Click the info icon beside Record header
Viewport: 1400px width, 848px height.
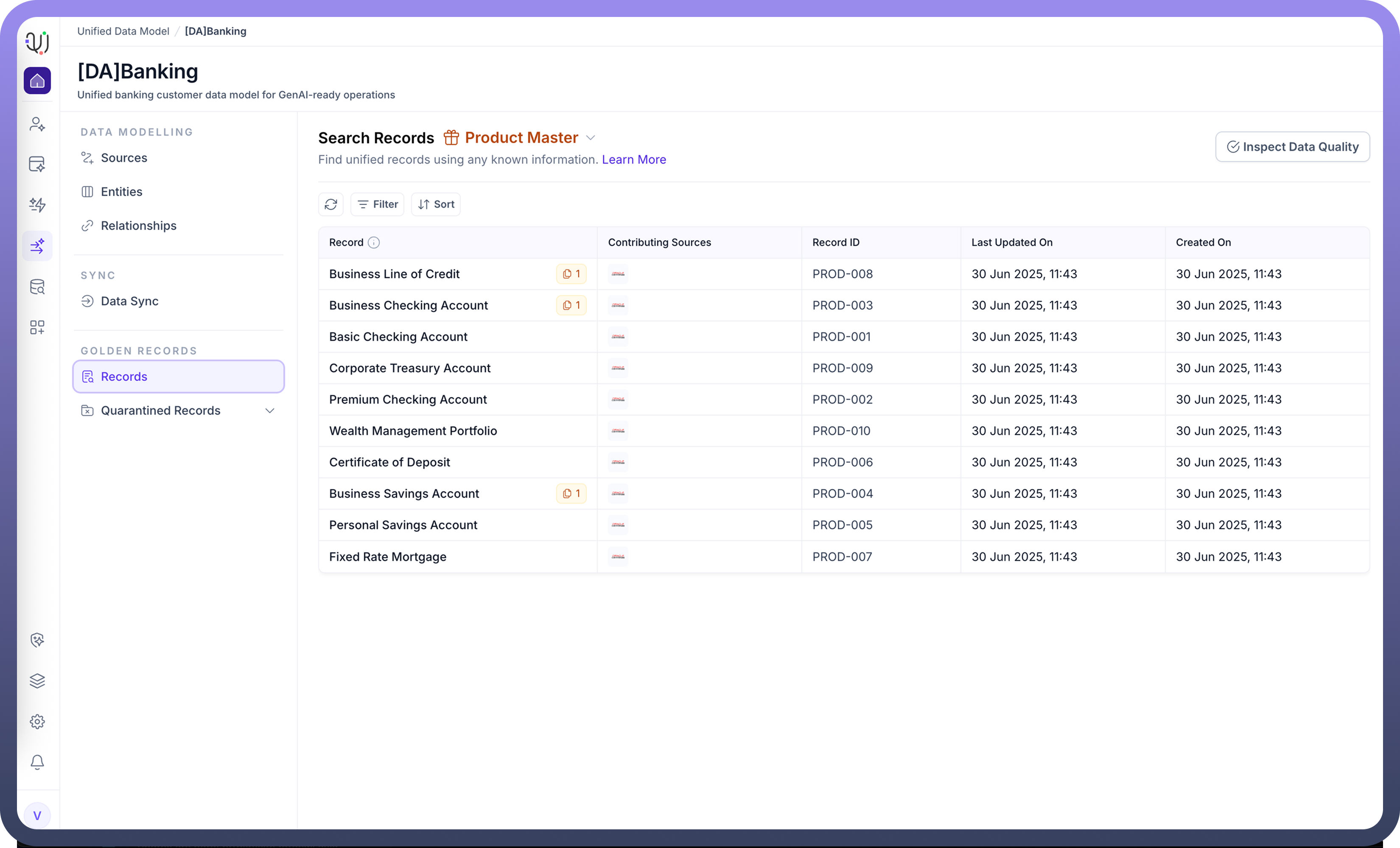click(x=373, y=243)
